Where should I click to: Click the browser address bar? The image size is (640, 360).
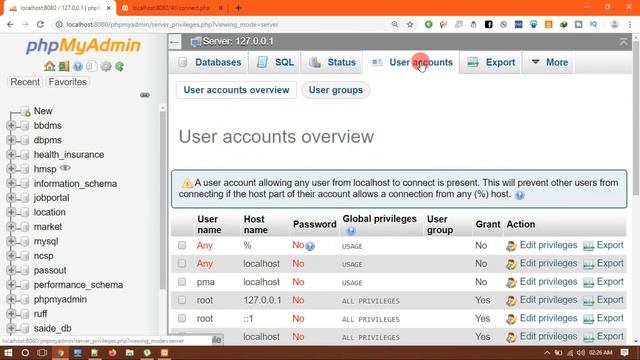tap(224, 24)
